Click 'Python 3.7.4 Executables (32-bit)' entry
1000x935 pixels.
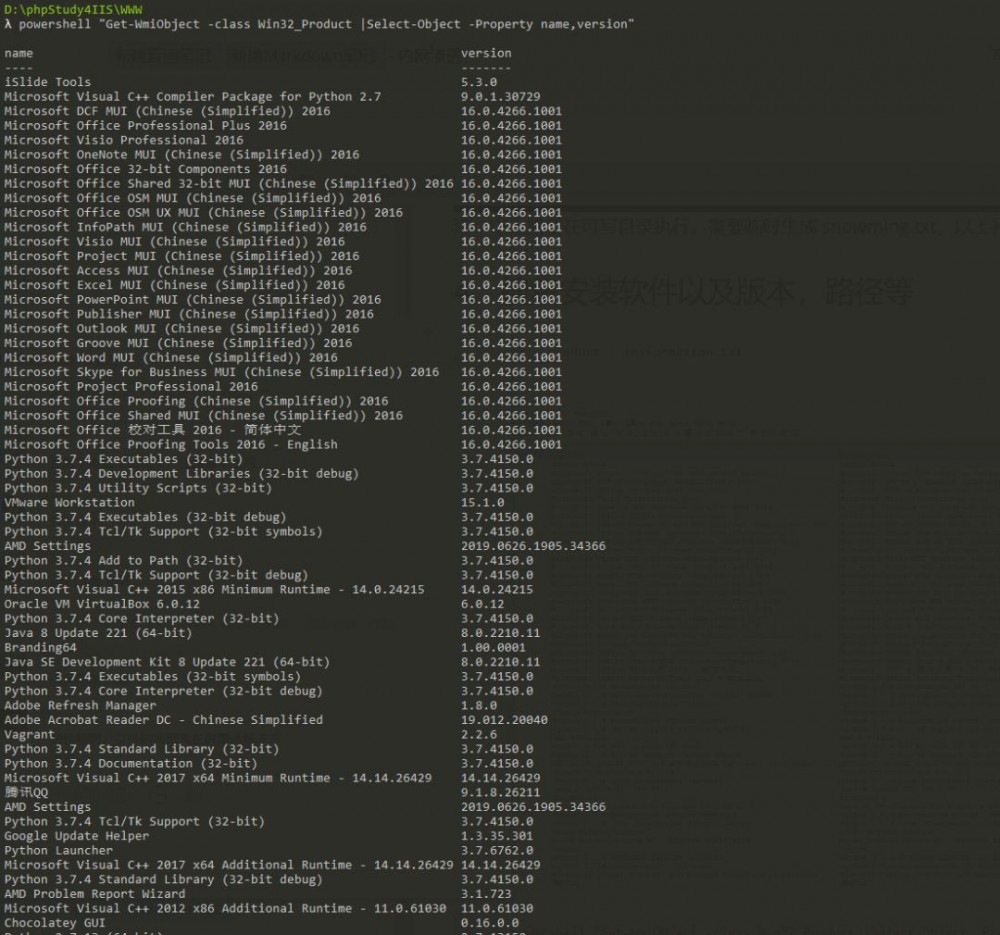[124, 459]
